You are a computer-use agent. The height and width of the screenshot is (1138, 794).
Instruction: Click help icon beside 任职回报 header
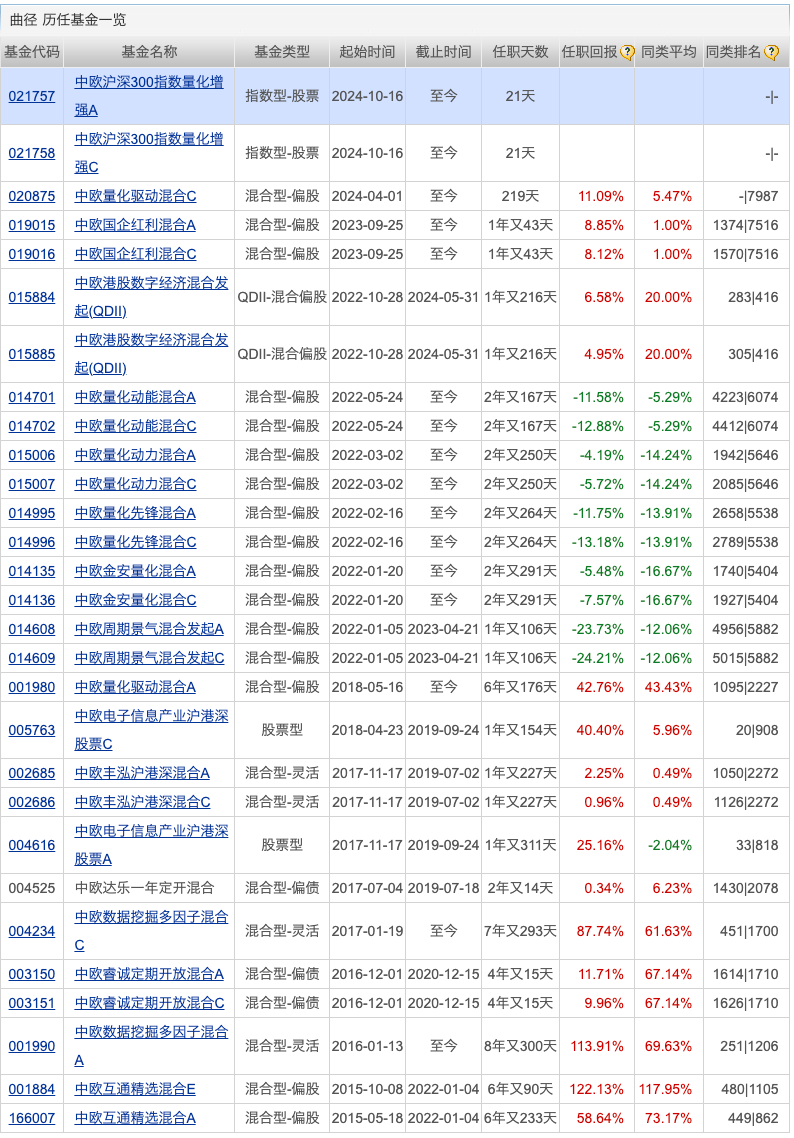pyautogui.click(x=627, y=52)
